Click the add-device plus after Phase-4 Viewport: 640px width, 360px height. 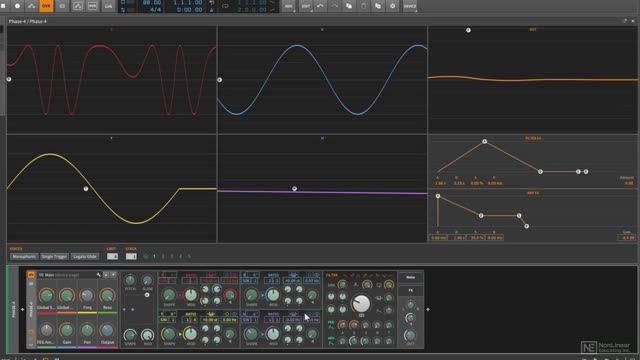pos(428,309)
